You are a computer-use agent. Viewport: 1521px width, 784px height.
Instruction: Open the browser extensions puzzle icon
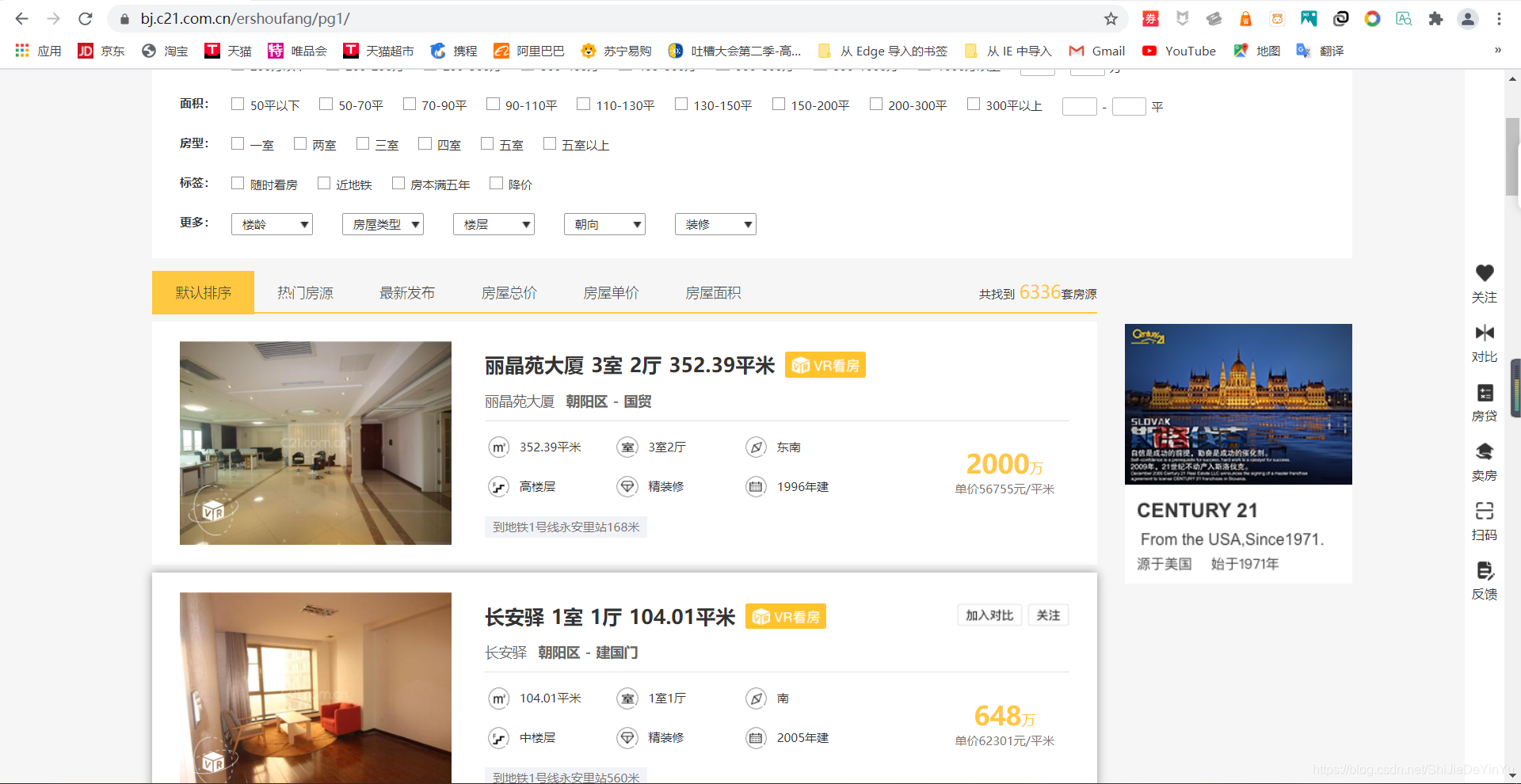1435,18
